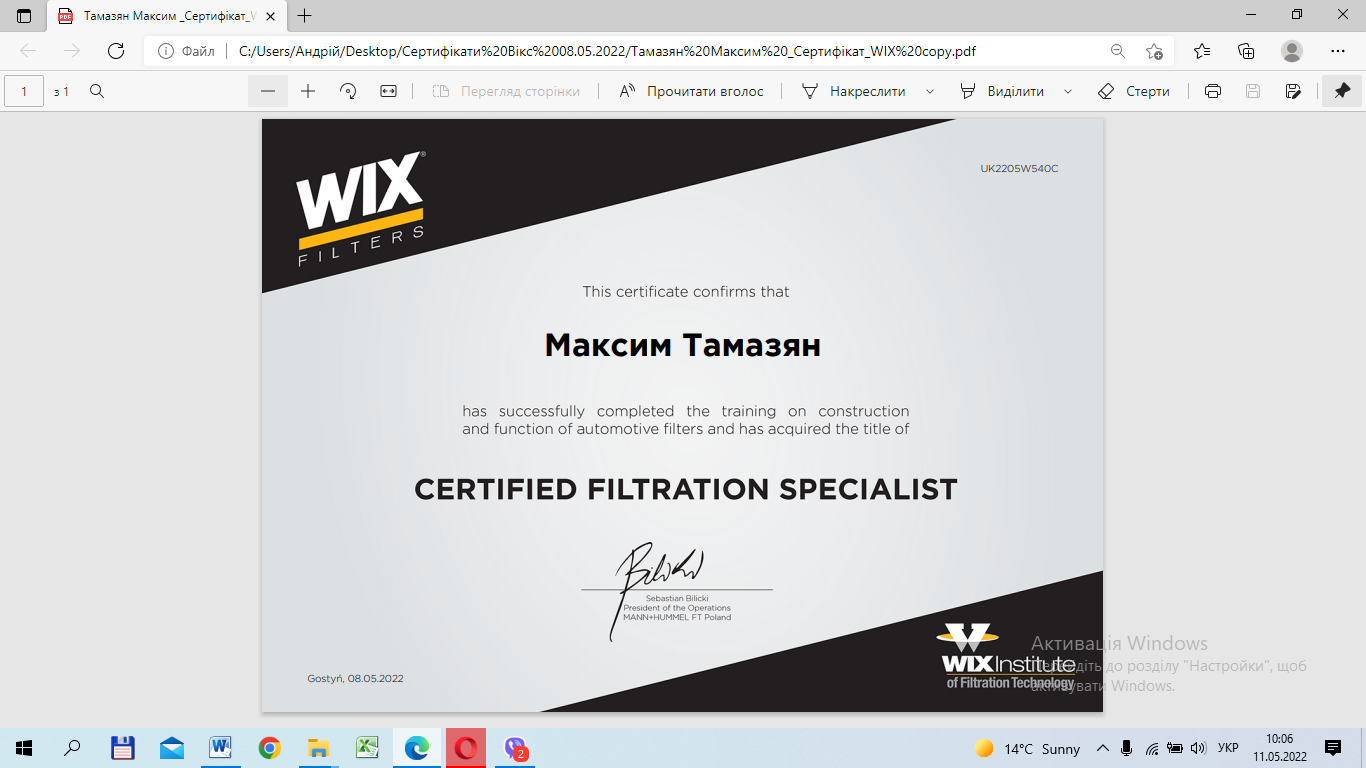Click the page number field
This screenshot has width=1366, height=768.
[24, 91]
